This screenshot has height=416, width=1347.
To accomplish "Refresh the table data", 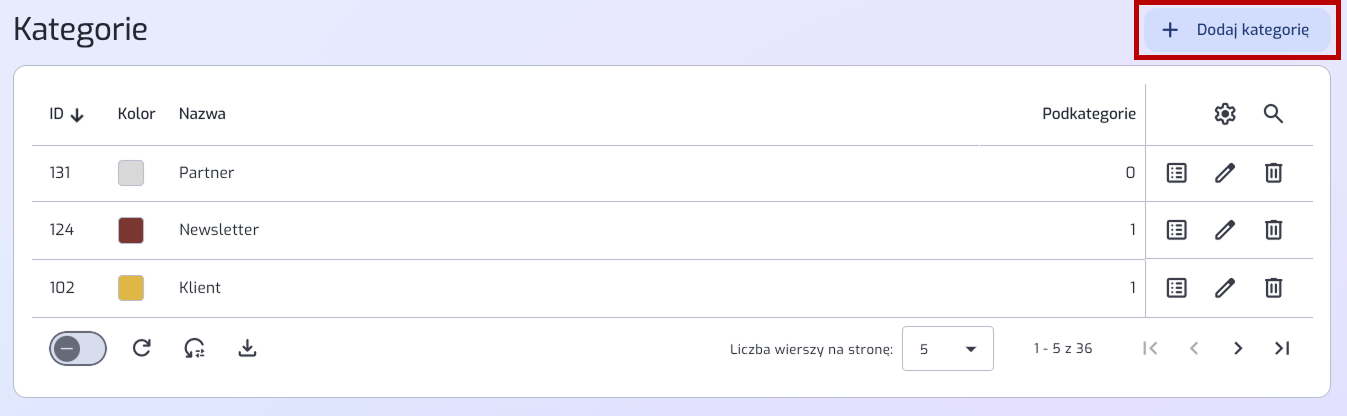I will [x=142, y=348].
